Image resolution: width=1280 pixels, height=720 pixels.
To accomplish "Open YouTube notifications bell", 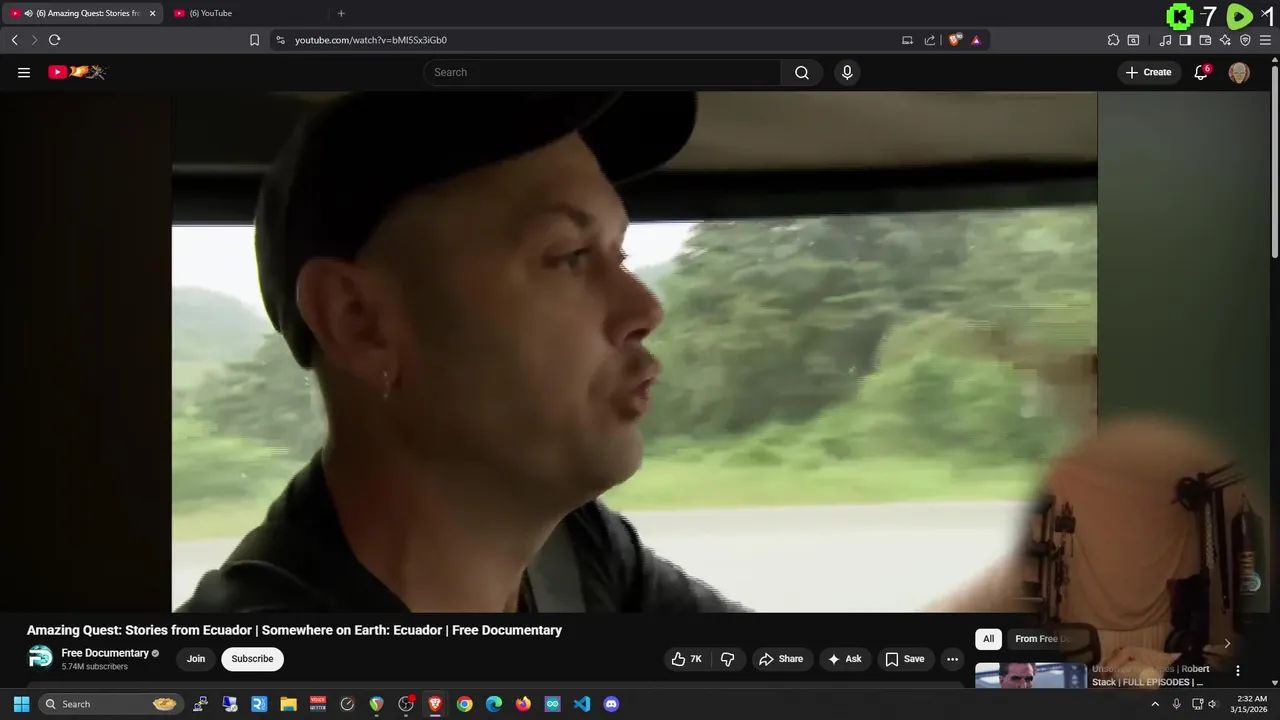I will [1202, 72].
